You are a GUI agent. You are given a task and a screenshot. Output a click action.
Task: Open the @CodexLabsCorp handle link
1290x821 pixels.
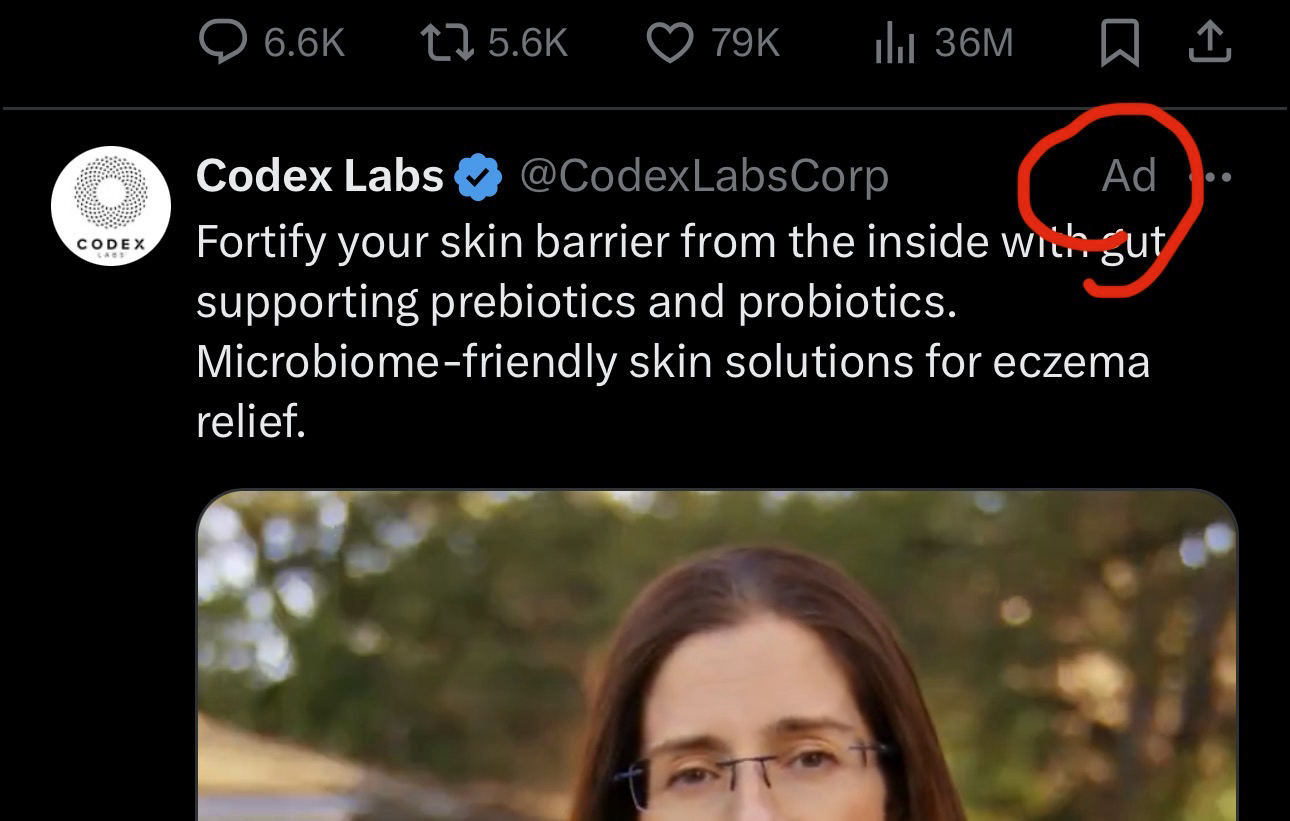pos(704,177)
